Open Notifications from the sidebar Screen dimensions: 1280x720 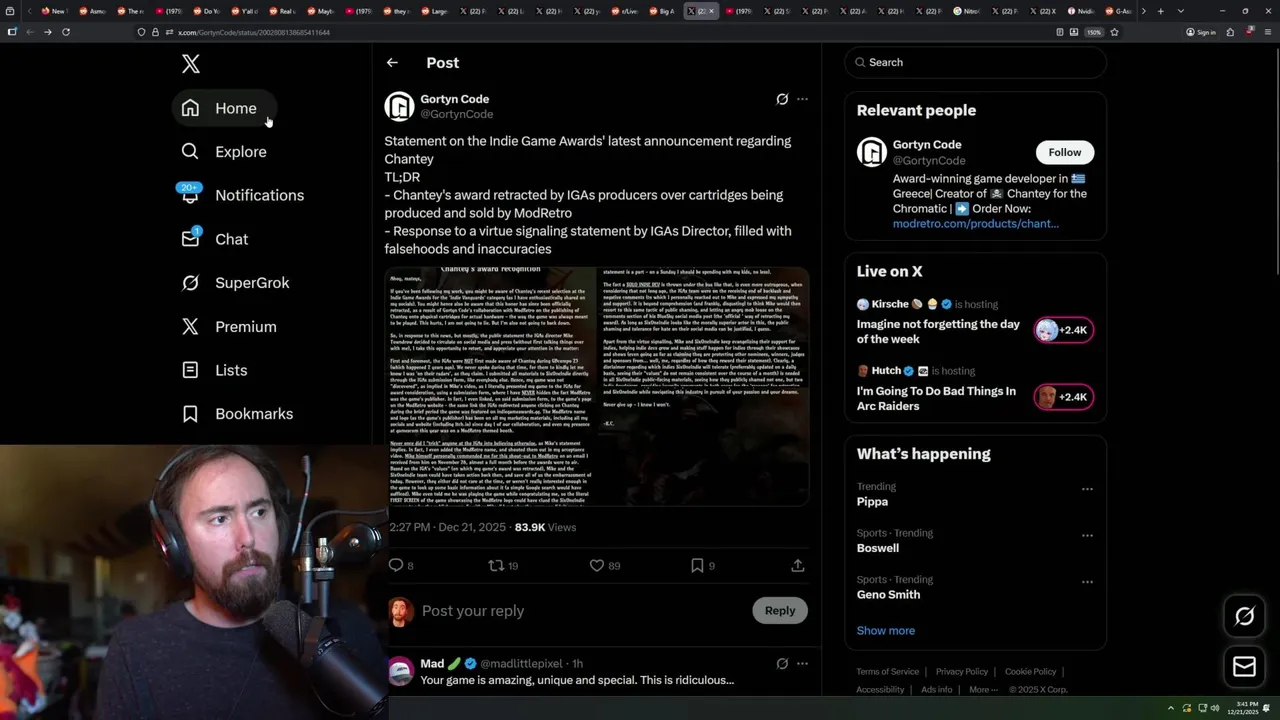pyautogui.click(x=242, y=195)
